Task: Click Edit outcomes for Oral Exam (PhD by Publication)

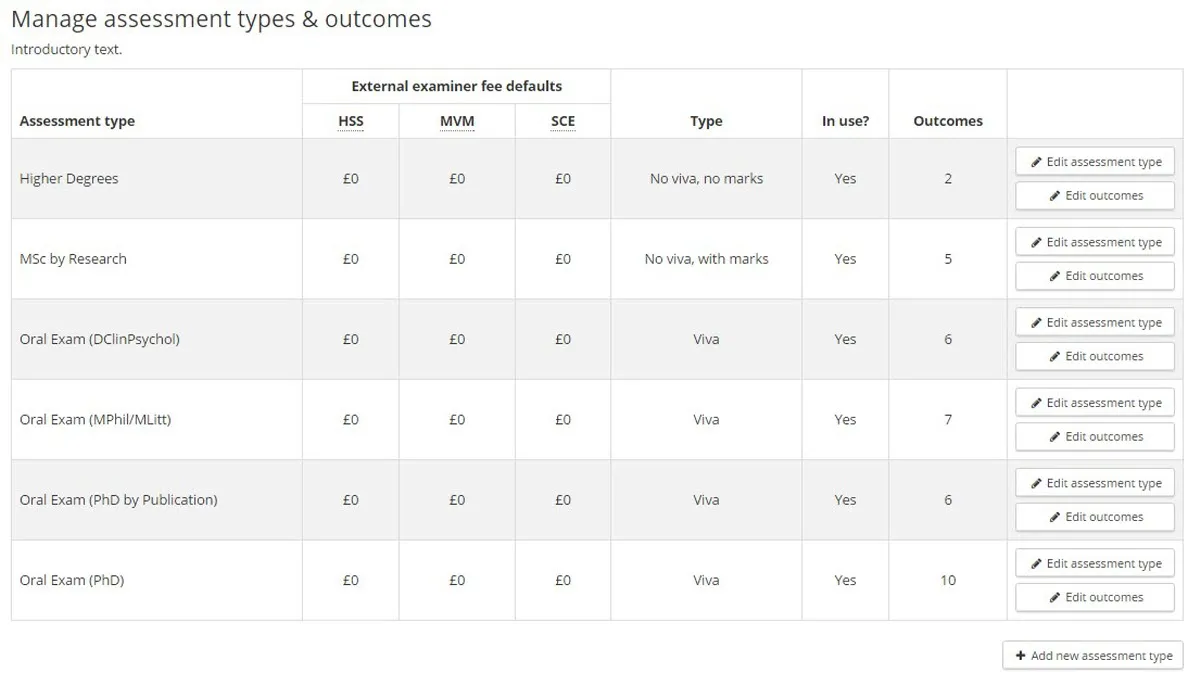Action: 1094,516
